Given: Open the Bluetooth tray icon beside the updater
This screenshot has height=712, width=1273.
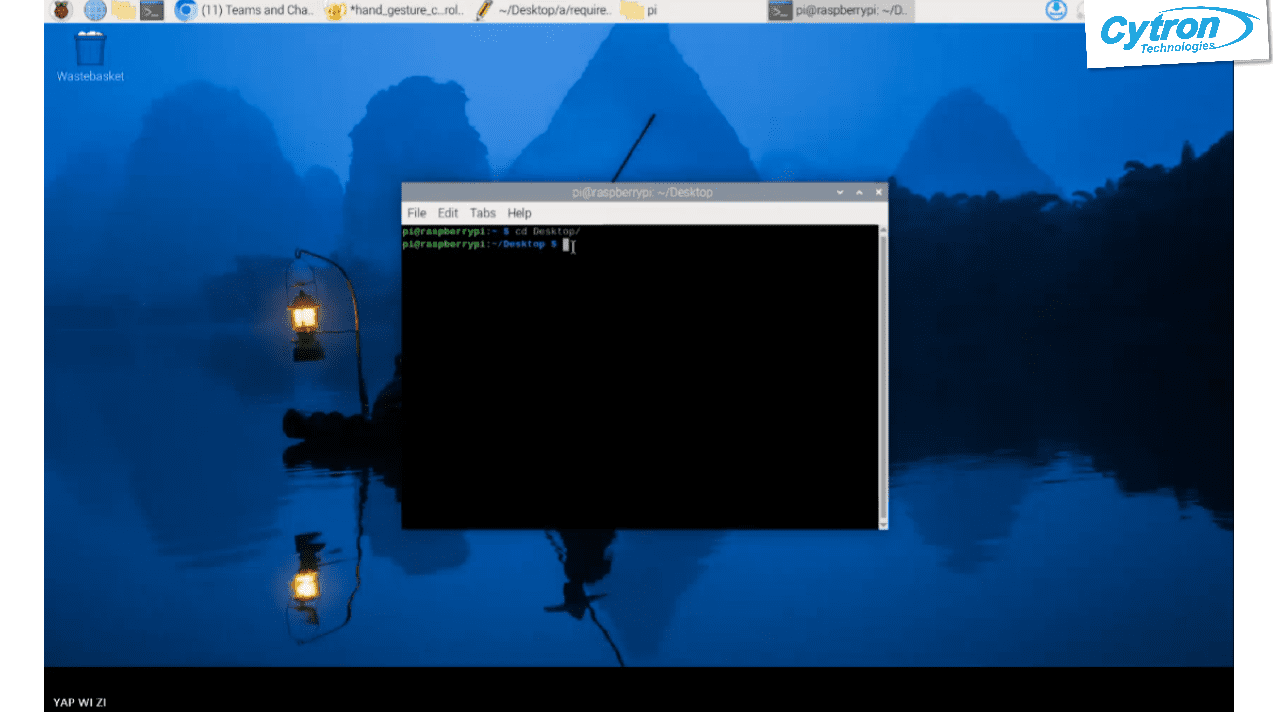Looking at the screenshot, I should click(1082, 10).
